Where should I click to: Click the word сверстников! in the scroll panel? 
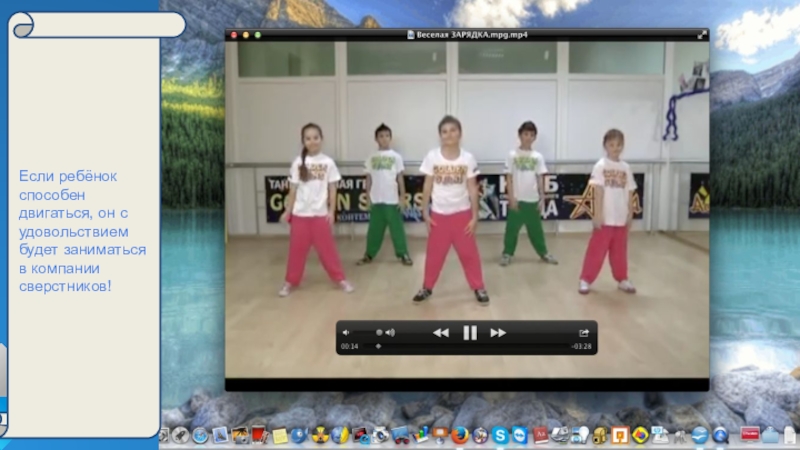(65, 286)
